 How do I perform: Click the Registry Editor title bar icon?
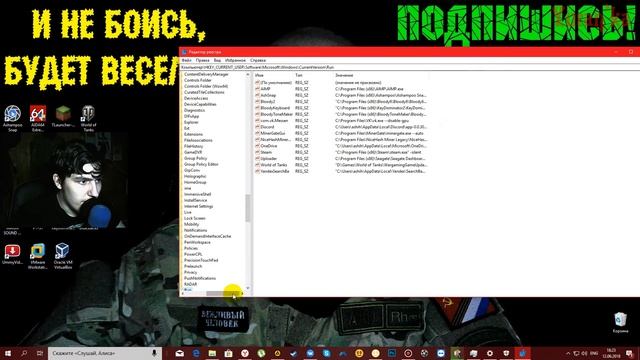184,52
